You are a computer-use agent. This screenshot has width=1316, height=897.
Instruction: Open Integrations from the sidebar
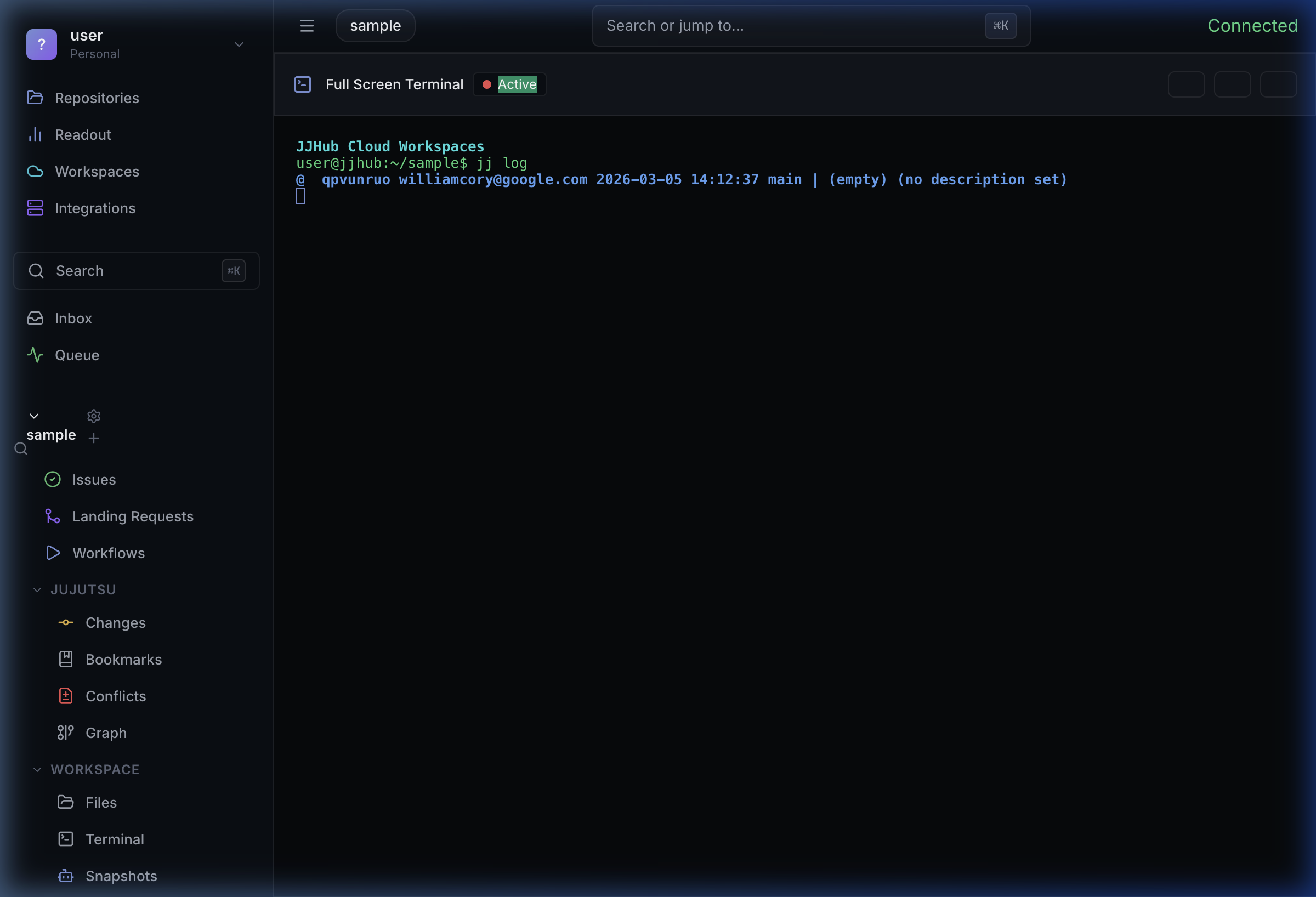[94, 208]
